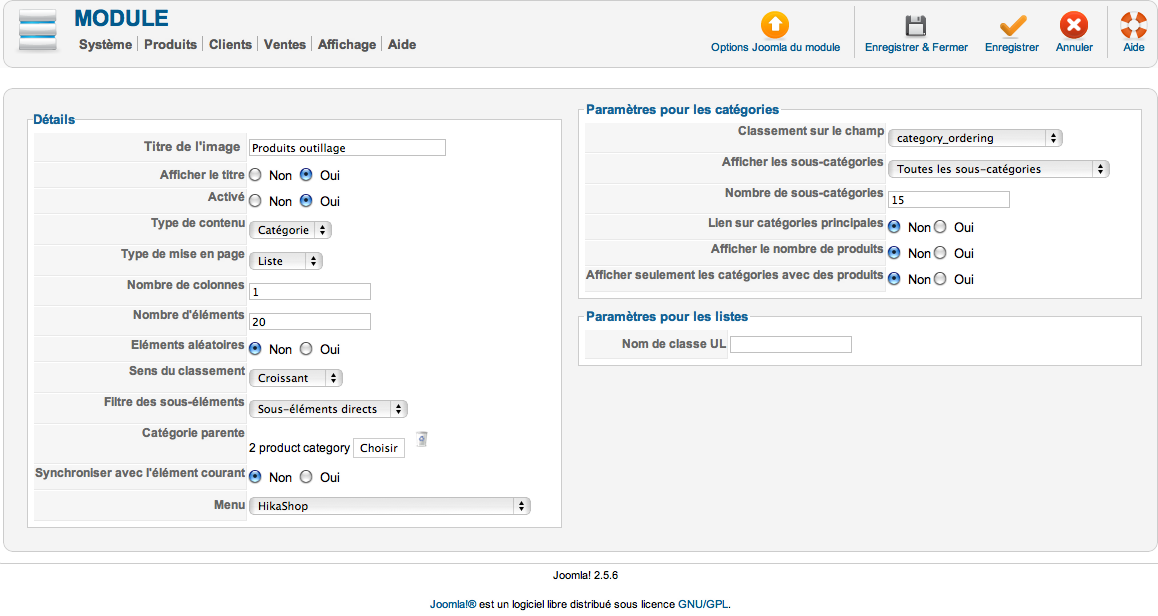
Task: Click the Enregistrer & Fermer floppy icon
Action: (x=916, y=25)
